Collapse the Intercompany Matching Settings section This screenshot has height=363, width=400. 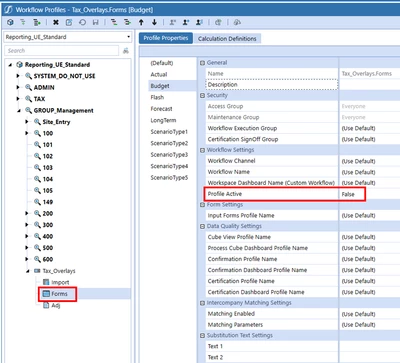pyautogui.click(x=202, y=303)
